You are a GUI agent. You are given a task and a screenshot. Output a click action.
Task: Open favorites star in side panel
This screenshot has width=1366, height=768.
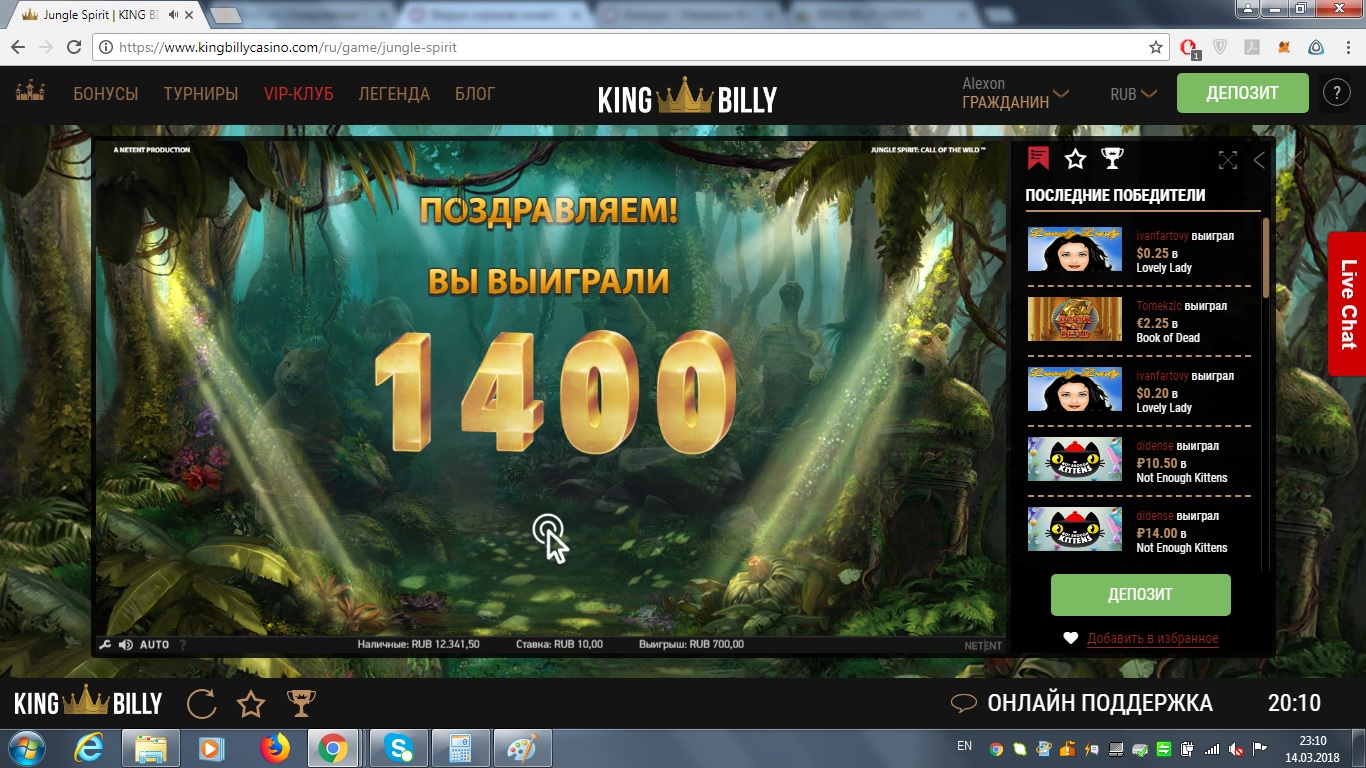coord(1075,159)
